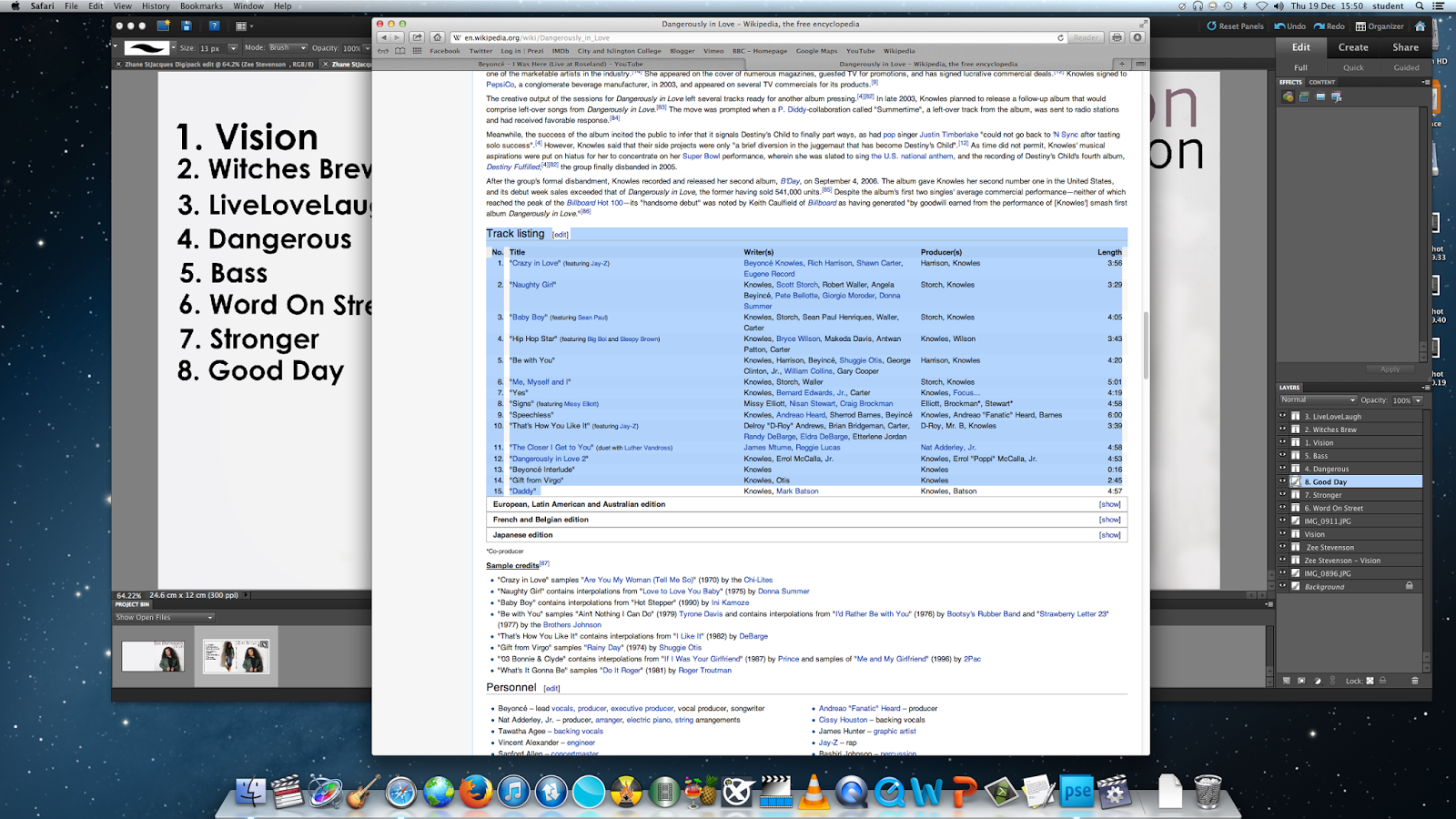Open the layer Opacity dropdown arrow
Viewport: 1456px width, 819px height.
coord(1418,399)
